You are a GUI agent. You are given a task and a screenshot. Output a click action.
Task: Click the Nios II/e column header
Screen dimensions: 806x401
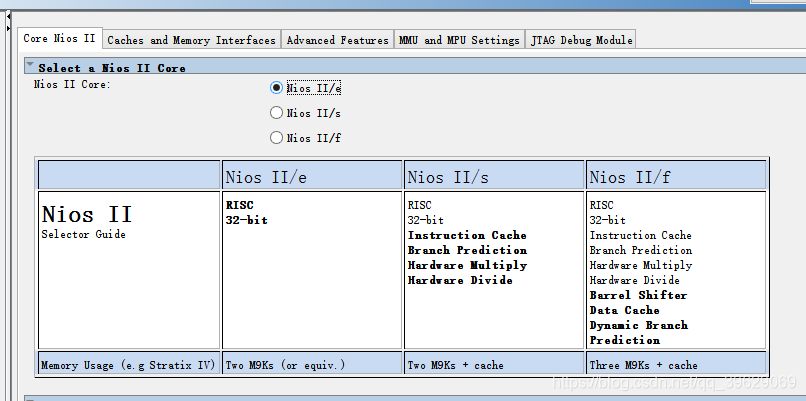tap(312, 175)
